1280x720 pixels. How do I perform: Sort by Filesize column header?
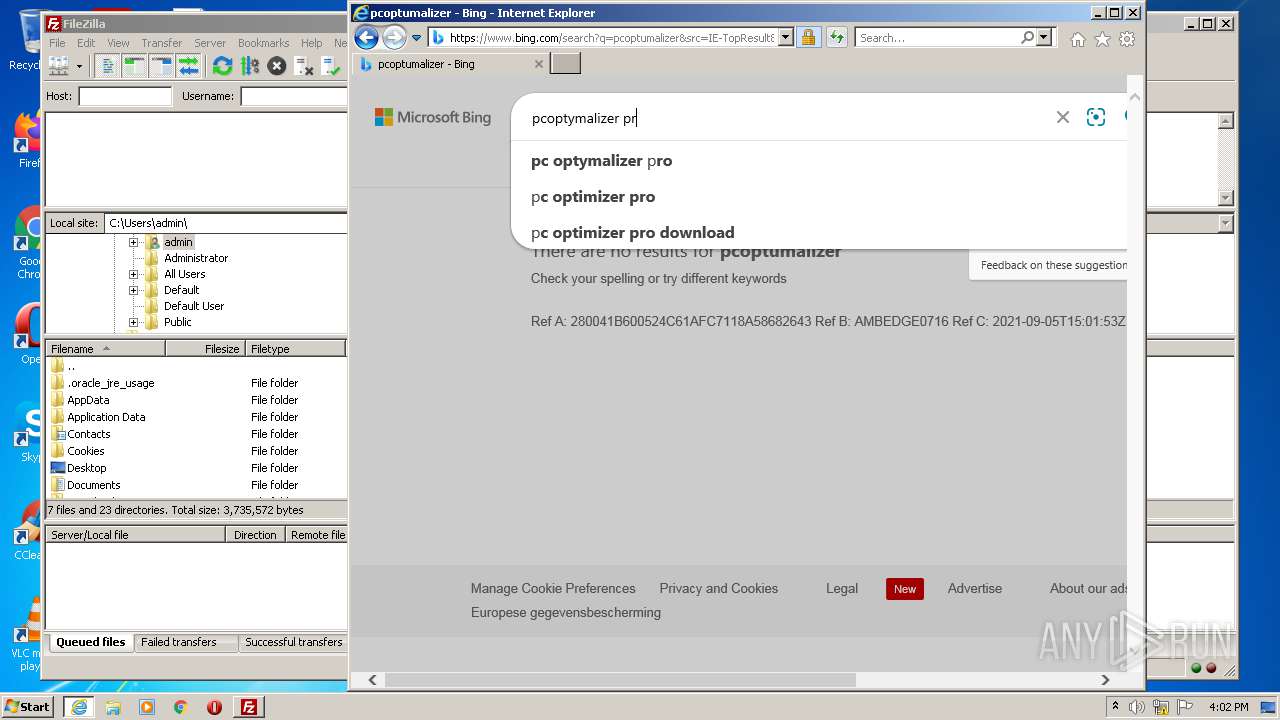[206, 349]
